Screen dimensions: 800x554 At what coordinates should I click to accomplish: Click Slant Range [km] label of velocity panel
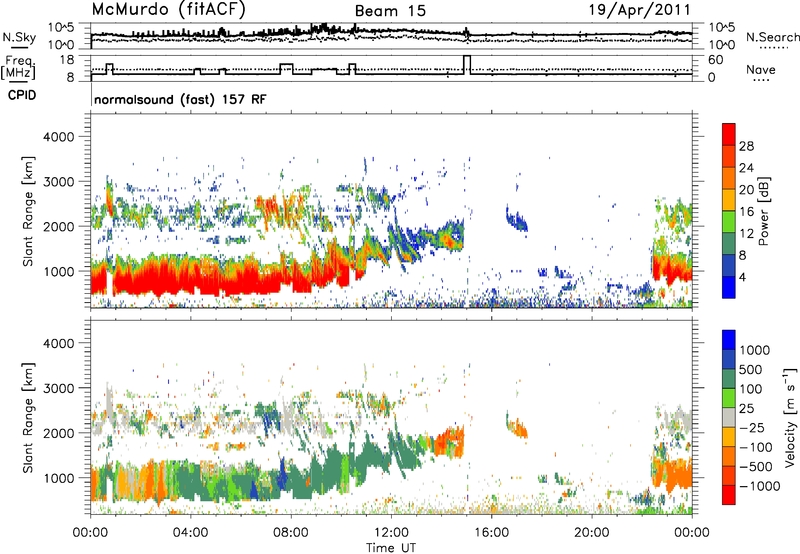click(x=28, y=417)
